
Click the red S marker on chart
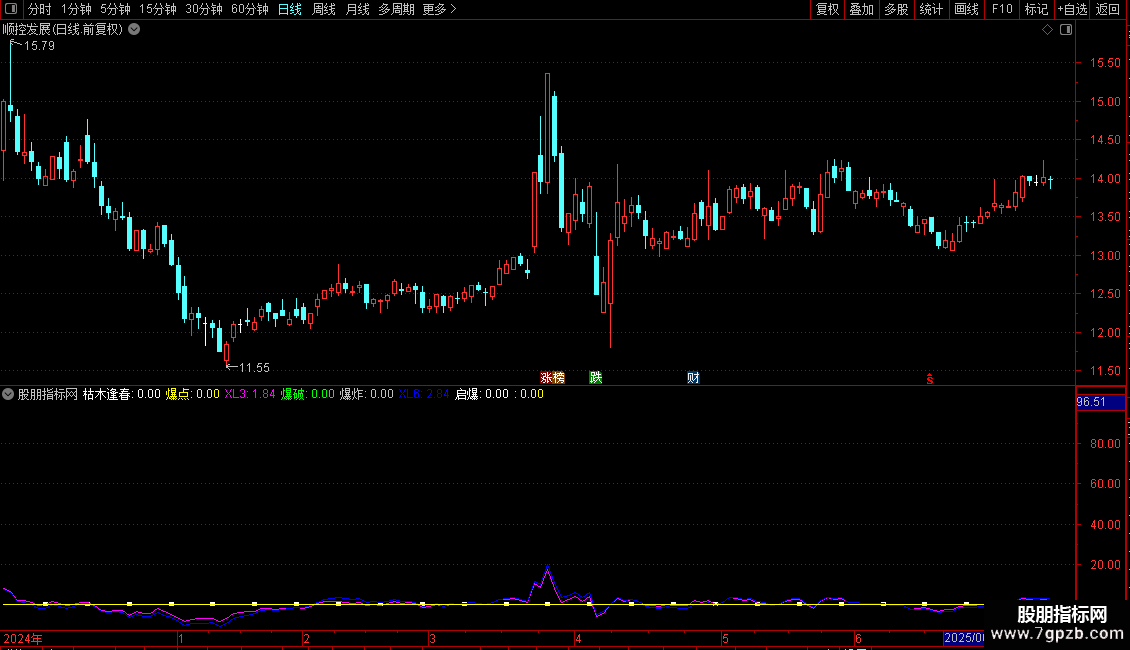click(930, 379)
